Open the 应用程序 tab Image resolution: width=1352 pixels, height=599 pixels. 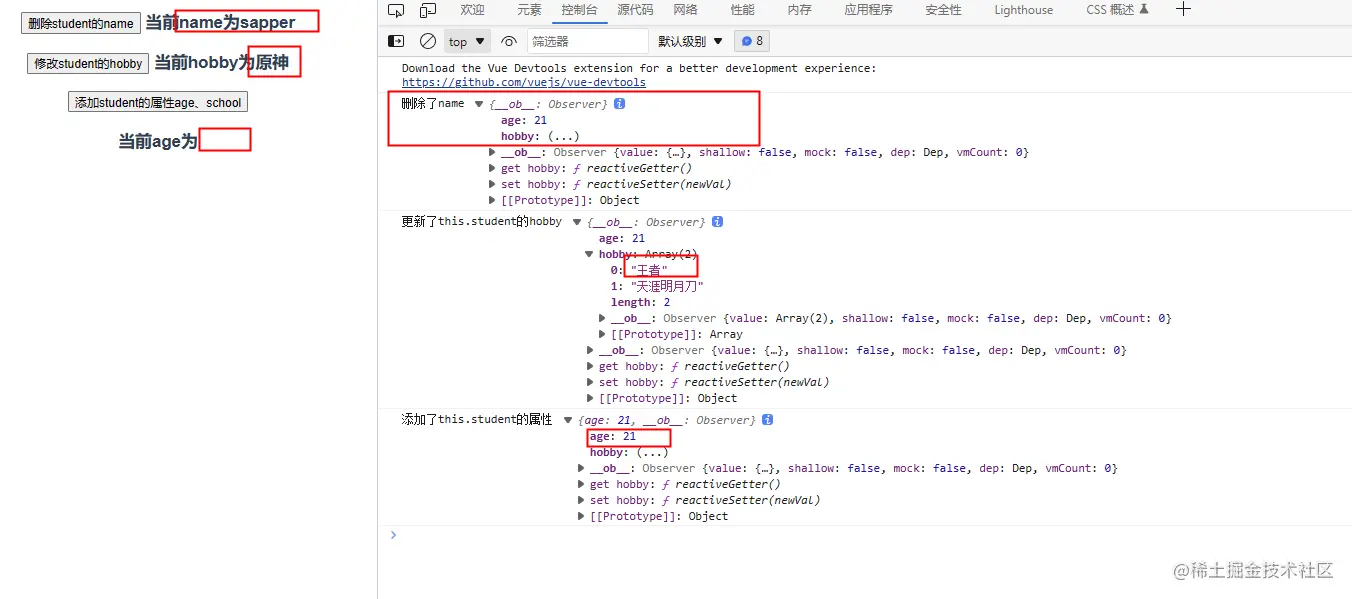(868, 10)
